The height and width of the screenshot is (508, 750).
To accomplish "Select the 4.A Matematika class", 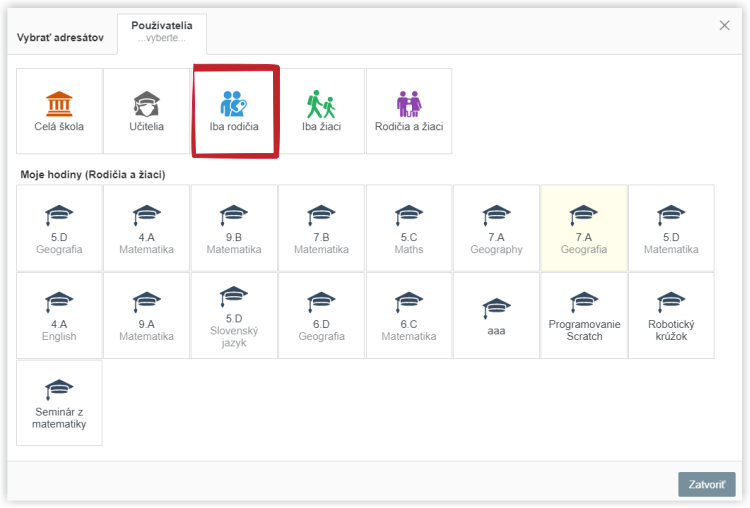I will 146,228.
